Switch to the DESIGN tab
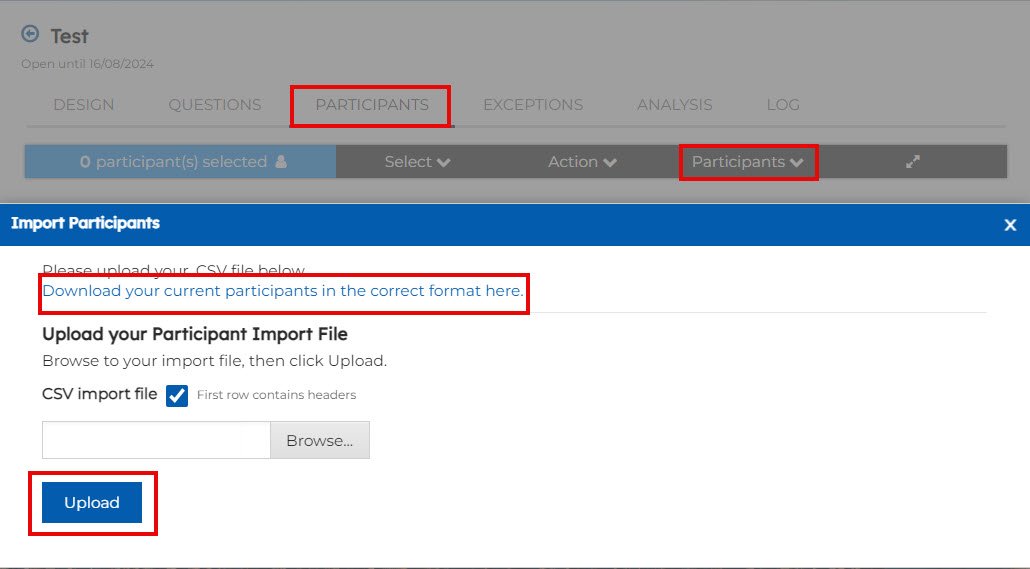Screen dimensions: 1030x569 point(84,105)
